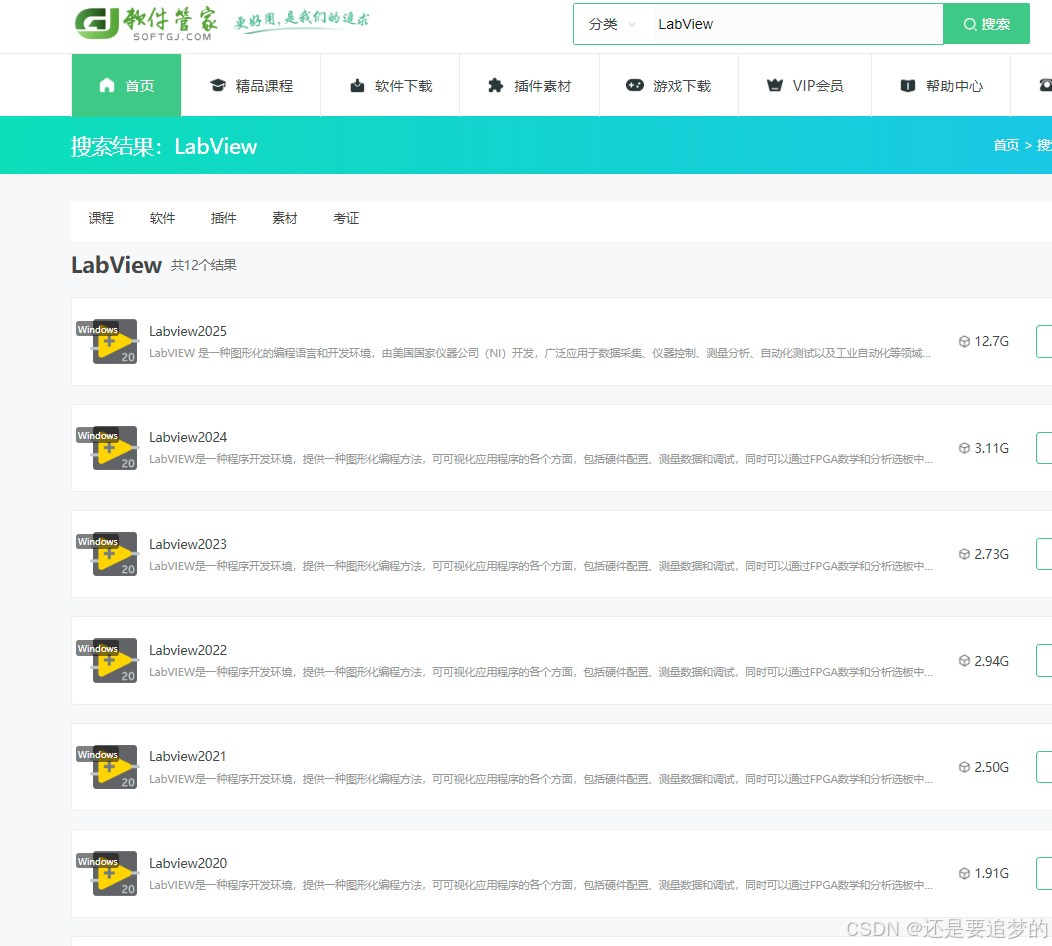
Task: Click the home icon beside 首页 in the navigation bar
Action: (x=107, y=85)
